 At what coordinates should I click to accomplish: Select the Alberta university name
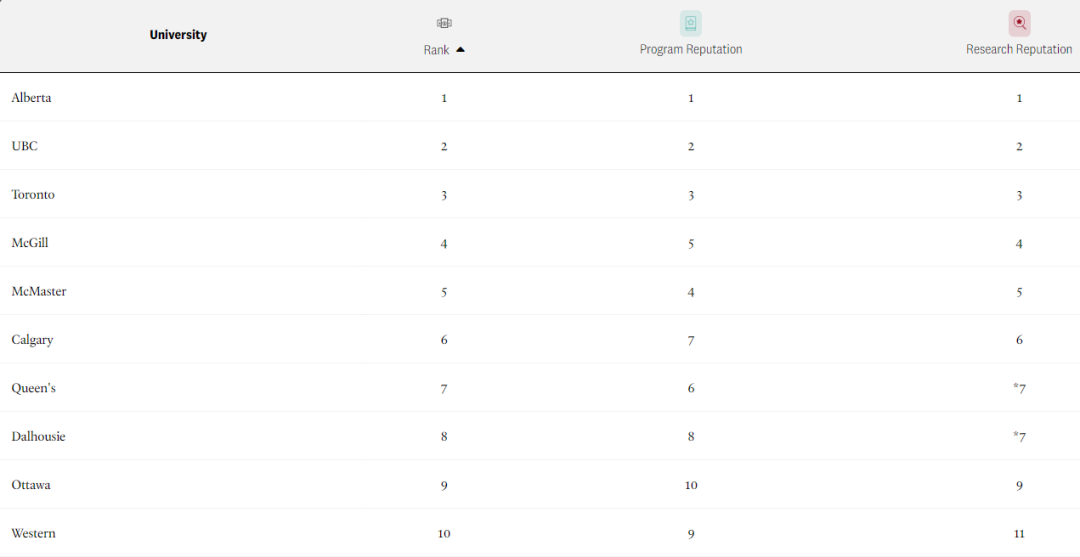(32, 98)
